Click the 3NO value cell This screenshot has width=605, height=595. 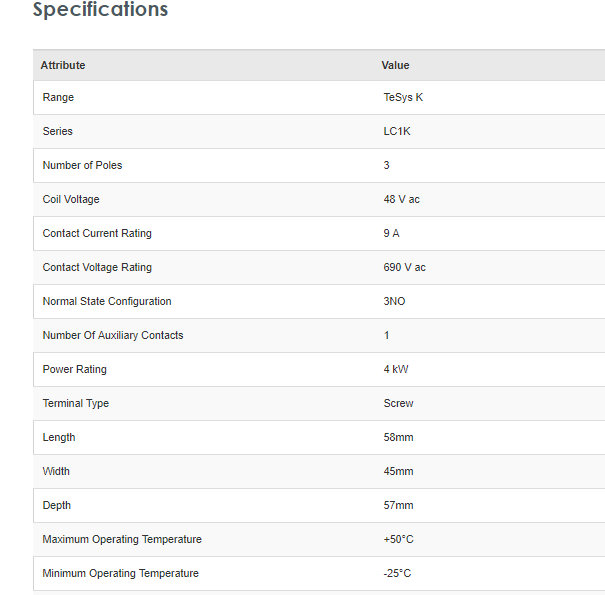pyautogui.click(x=394, y=301)
